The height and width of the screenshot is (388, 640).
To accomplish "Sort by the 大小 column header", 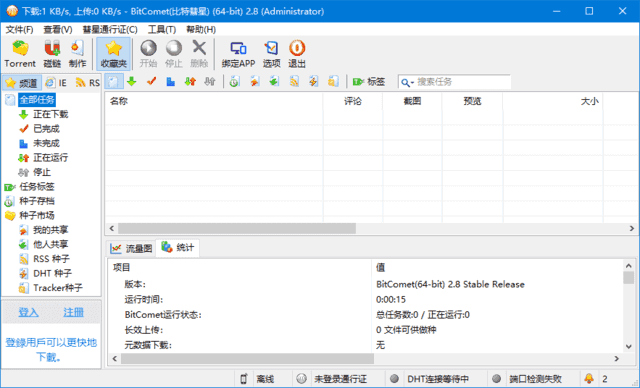I will pyautogui.click(x=553, y=101).
